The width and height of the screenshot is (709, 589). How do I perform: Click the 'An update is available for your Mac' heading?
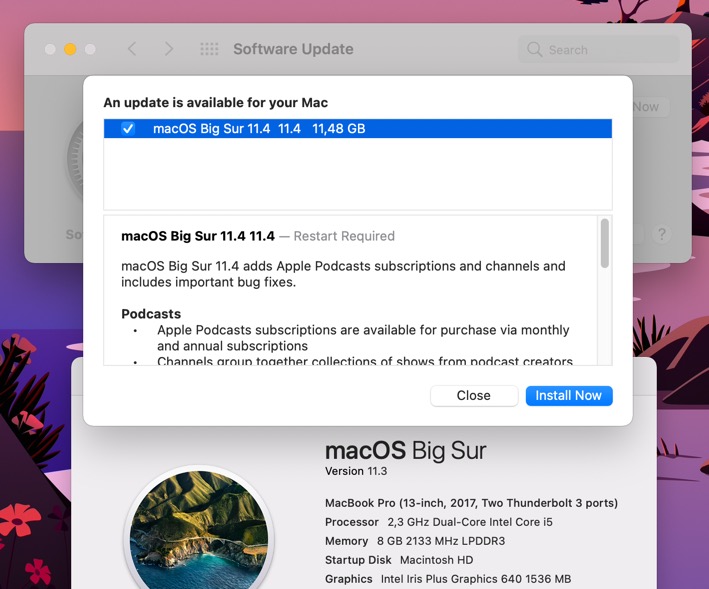pos(216,103)
